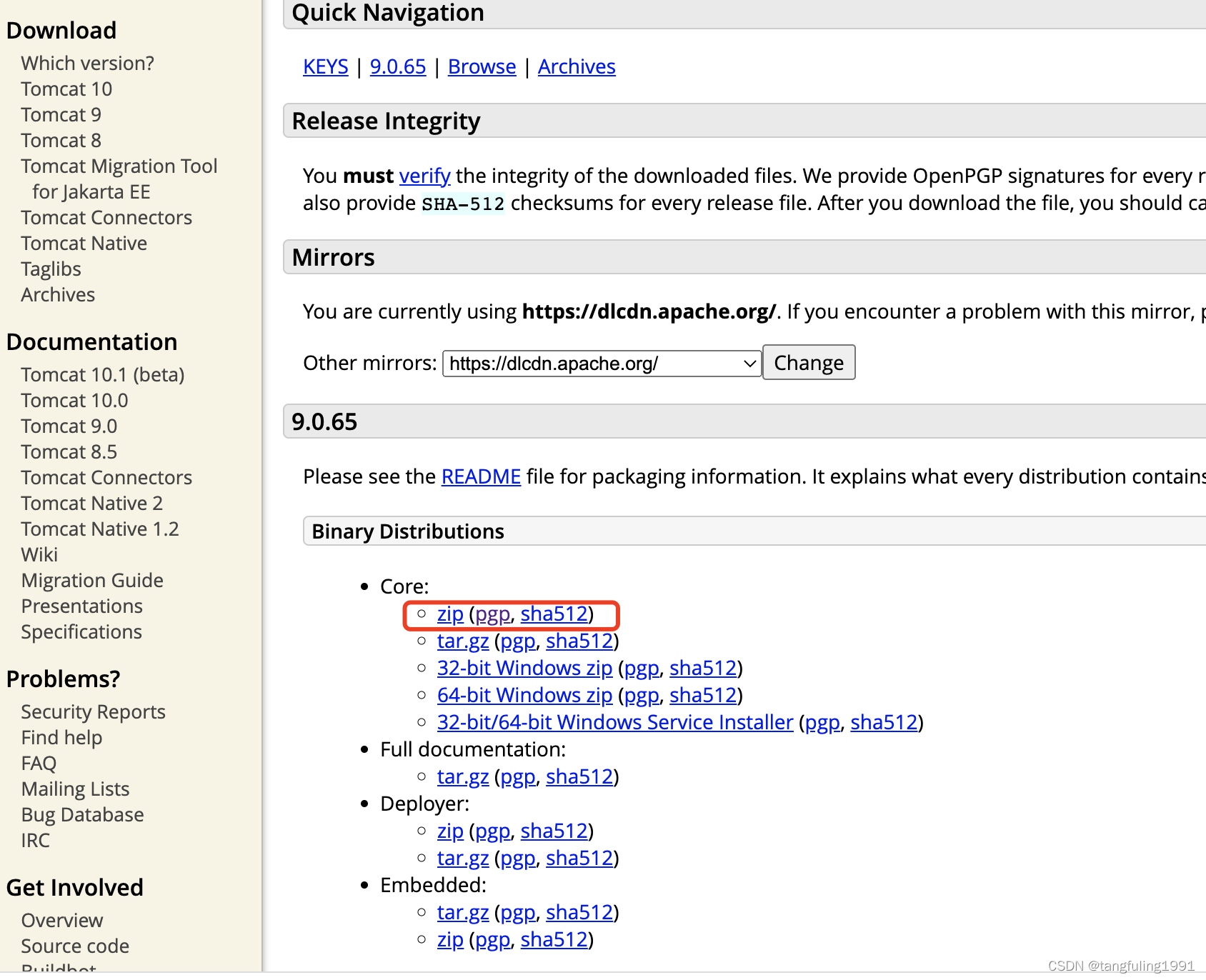Open sha512 for Core tar.gz
Image resolution: width=1206 pixels, height=980 pixels.
(579, 641)
